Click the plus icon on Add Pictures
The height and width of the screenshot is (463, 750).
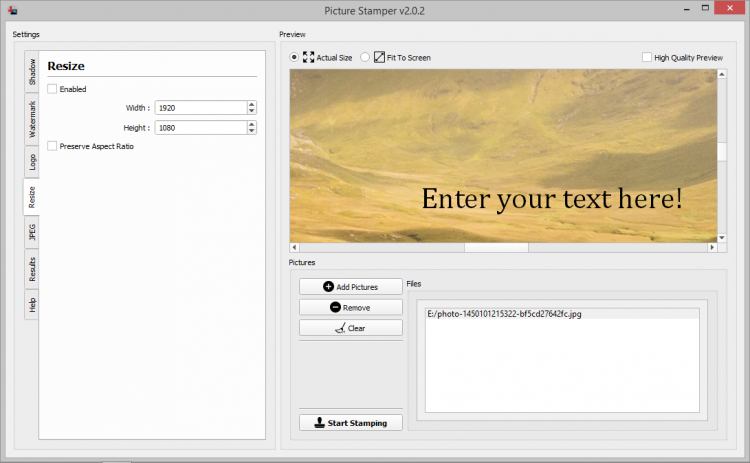(329, 287)
